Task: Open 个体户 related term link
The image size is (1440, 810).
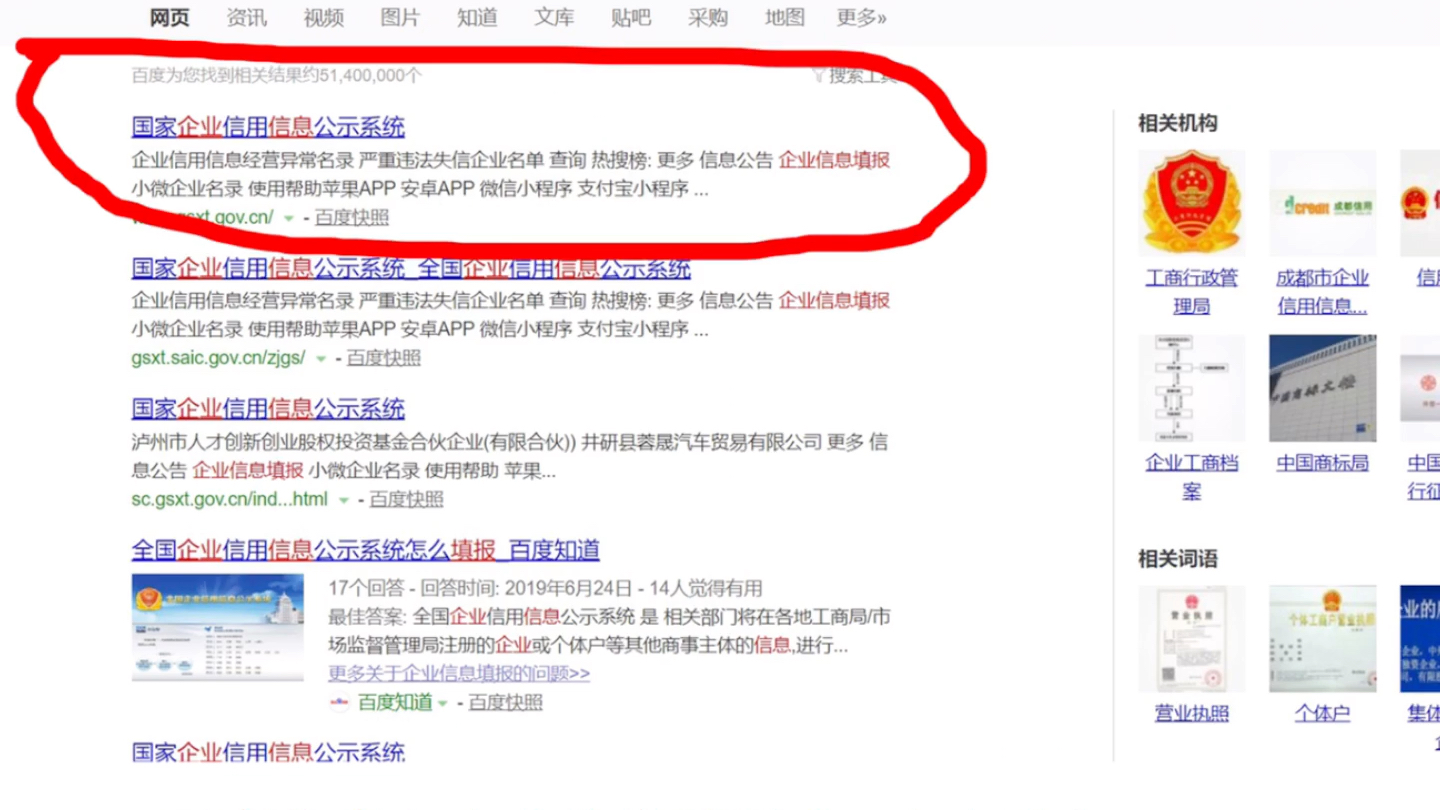Action: [x=1323, y=713]
